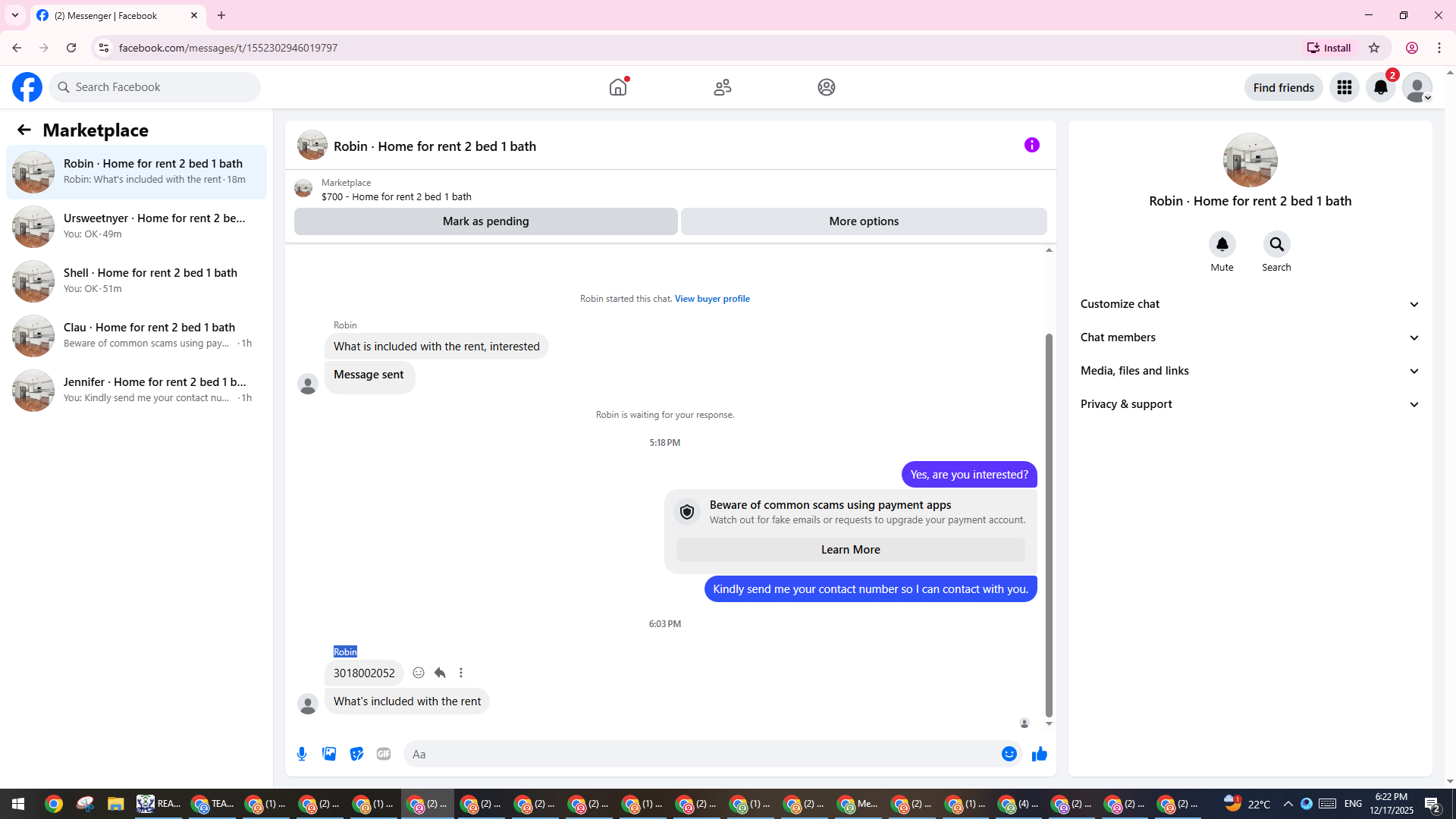1456x819 pixels.
Task: Expand Media, files and links section
Action: click(x=1250, y=371)
